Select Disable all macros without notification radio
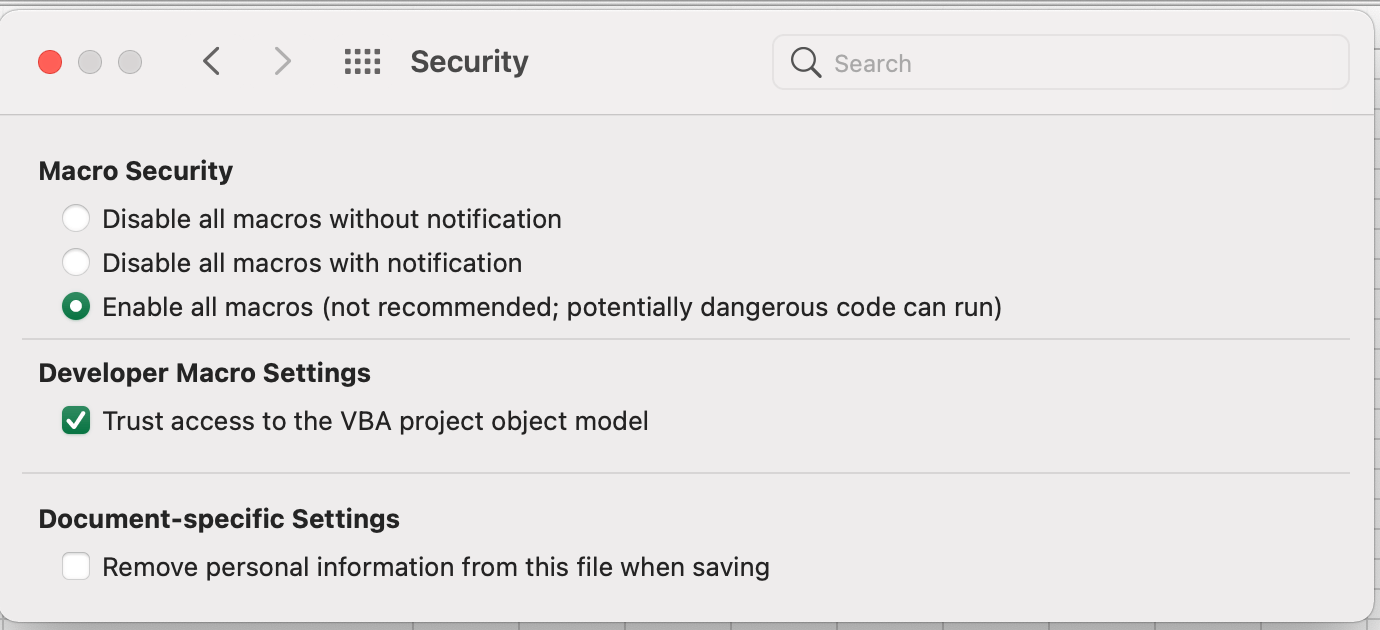 coord(76,219)
